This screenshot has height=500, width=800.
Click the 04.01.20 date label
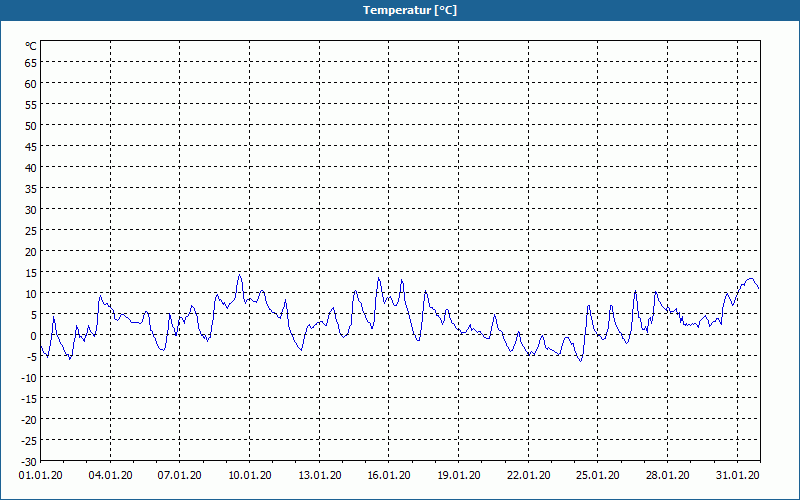pyautogui.click(x=110, y=475)
